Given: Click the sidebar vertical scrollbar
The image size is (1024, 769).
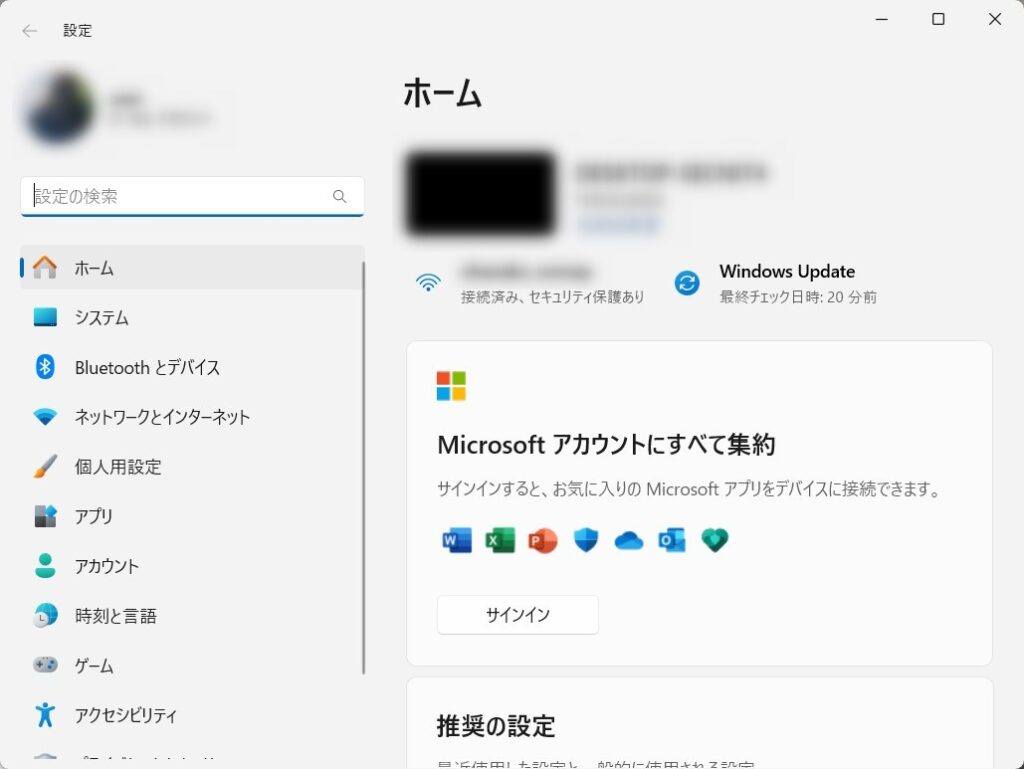Looking at the screenshot, I should [364, 468].
